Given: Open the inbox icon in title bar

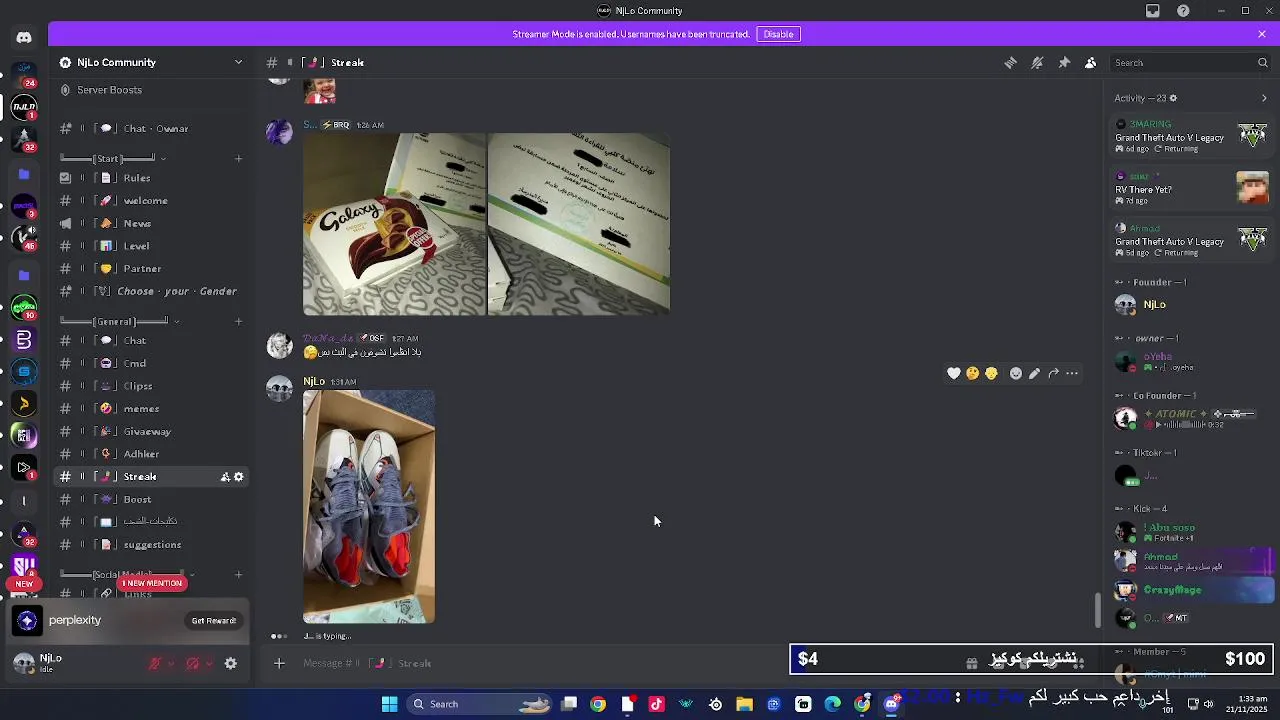Looking at the screenshot, I should pyautogui.click(x=1153, y=11).
